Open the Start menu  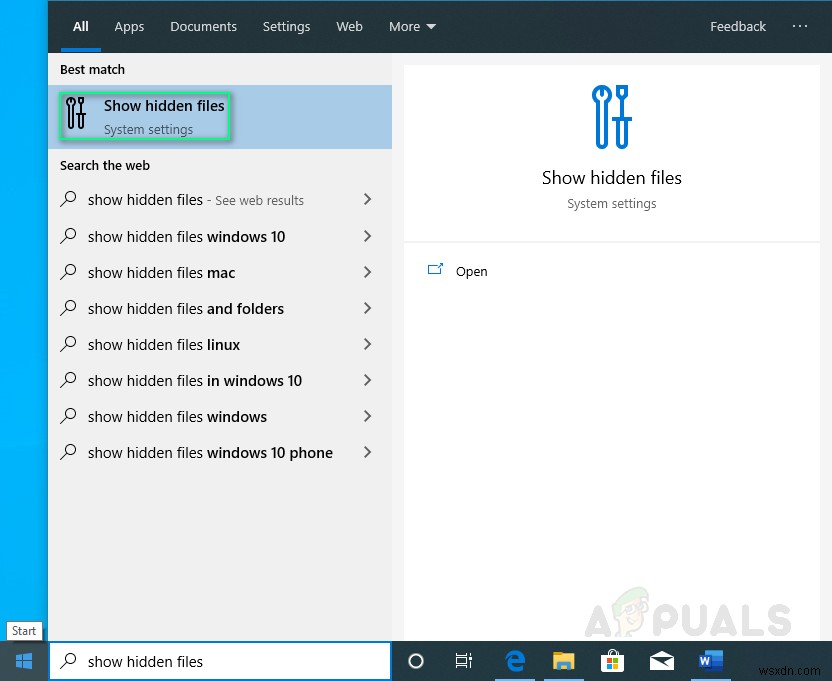coord(23,661)
